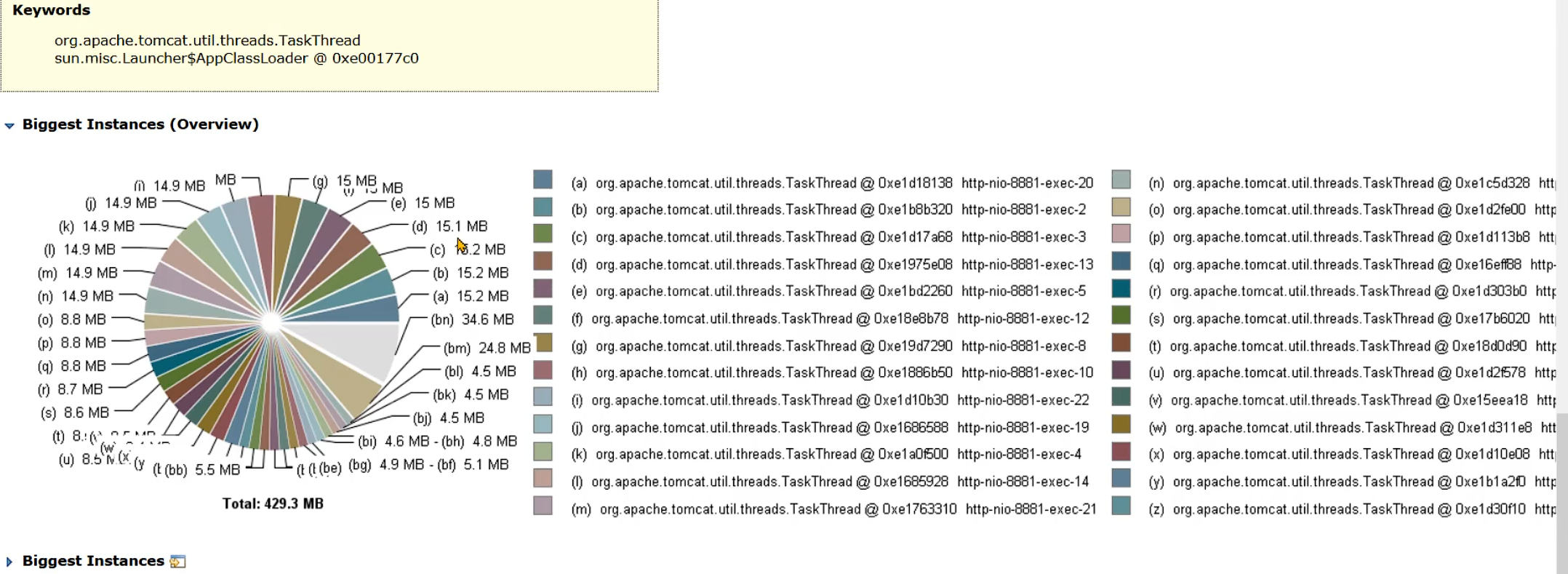Screen dimensions: 1568x574
Task: Click the (m) 14.9 MB pie label
Action: 78,273
